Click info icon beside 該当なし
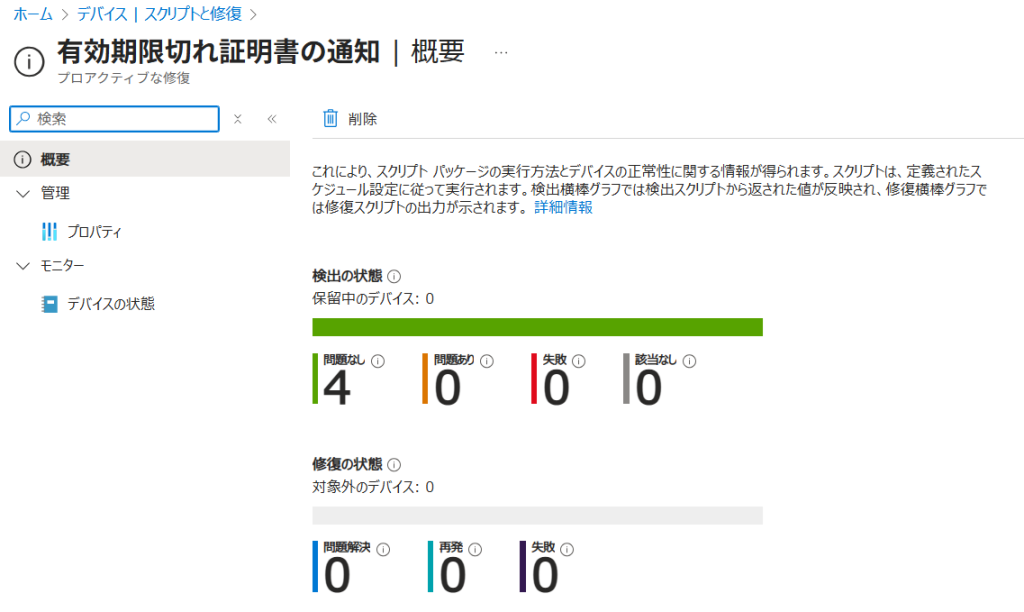Screen dimensions: 1024x612 [689, 361]
